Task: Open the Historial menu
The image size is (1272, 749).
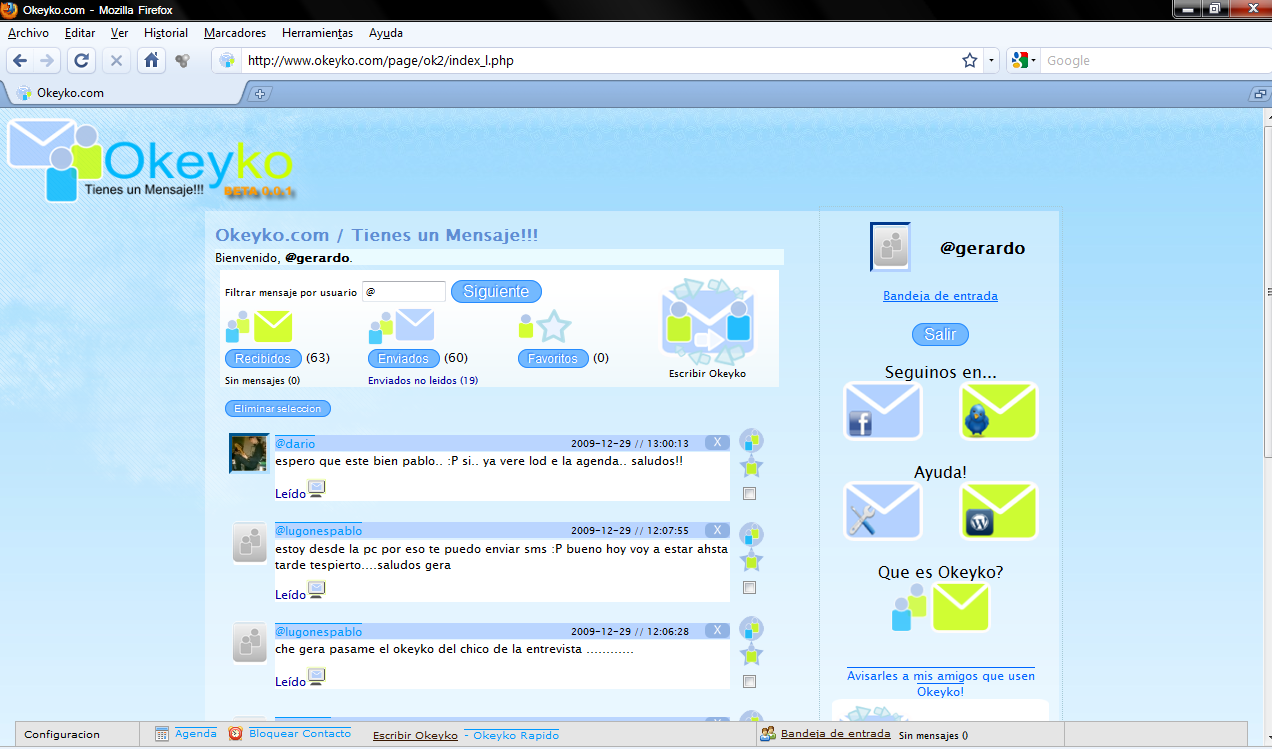Action: point(166,33)
